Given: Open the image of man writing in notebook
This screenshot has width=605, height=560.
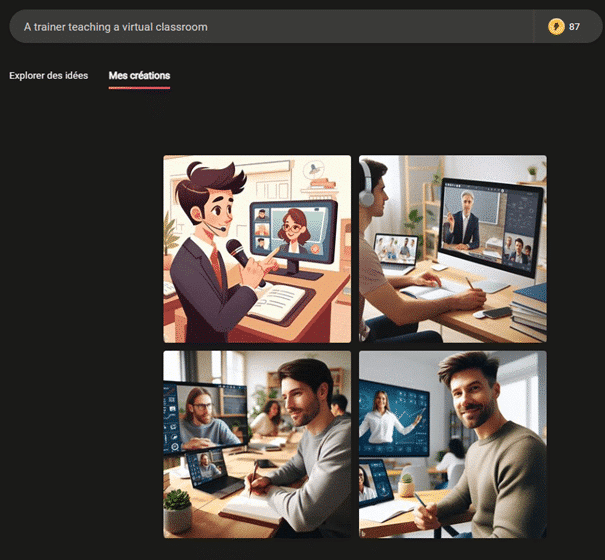Looking at the screenshot, I should [x=257, y=444].
